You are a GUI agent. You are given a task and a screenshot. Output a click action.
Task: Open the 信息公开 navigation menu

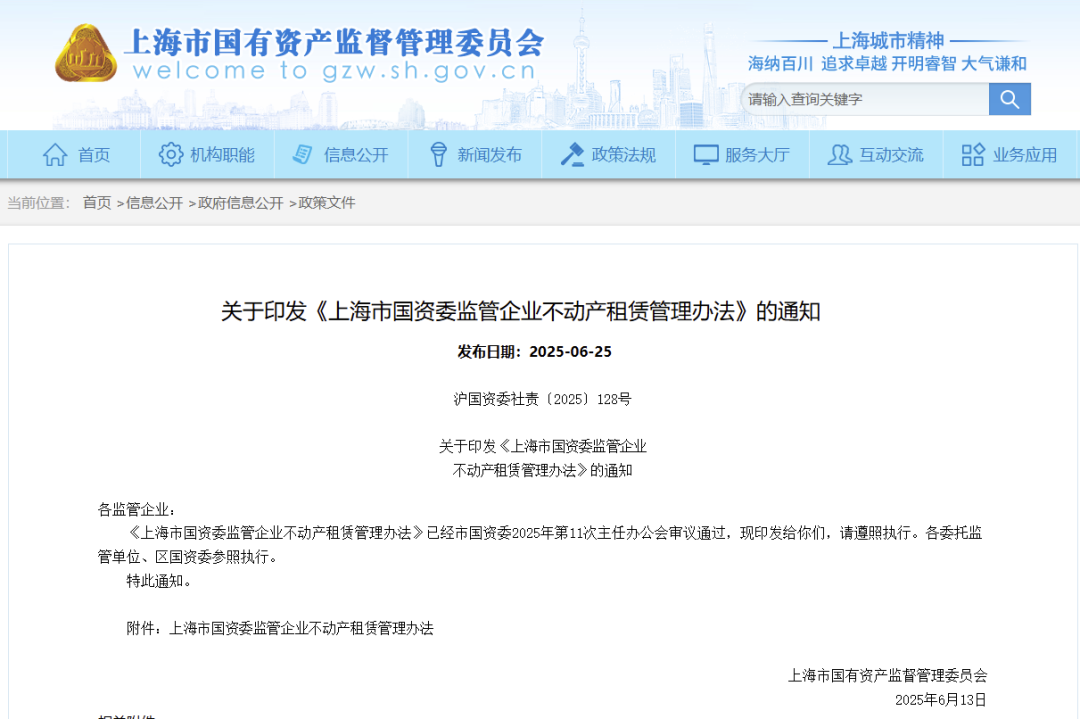(355, 155)
